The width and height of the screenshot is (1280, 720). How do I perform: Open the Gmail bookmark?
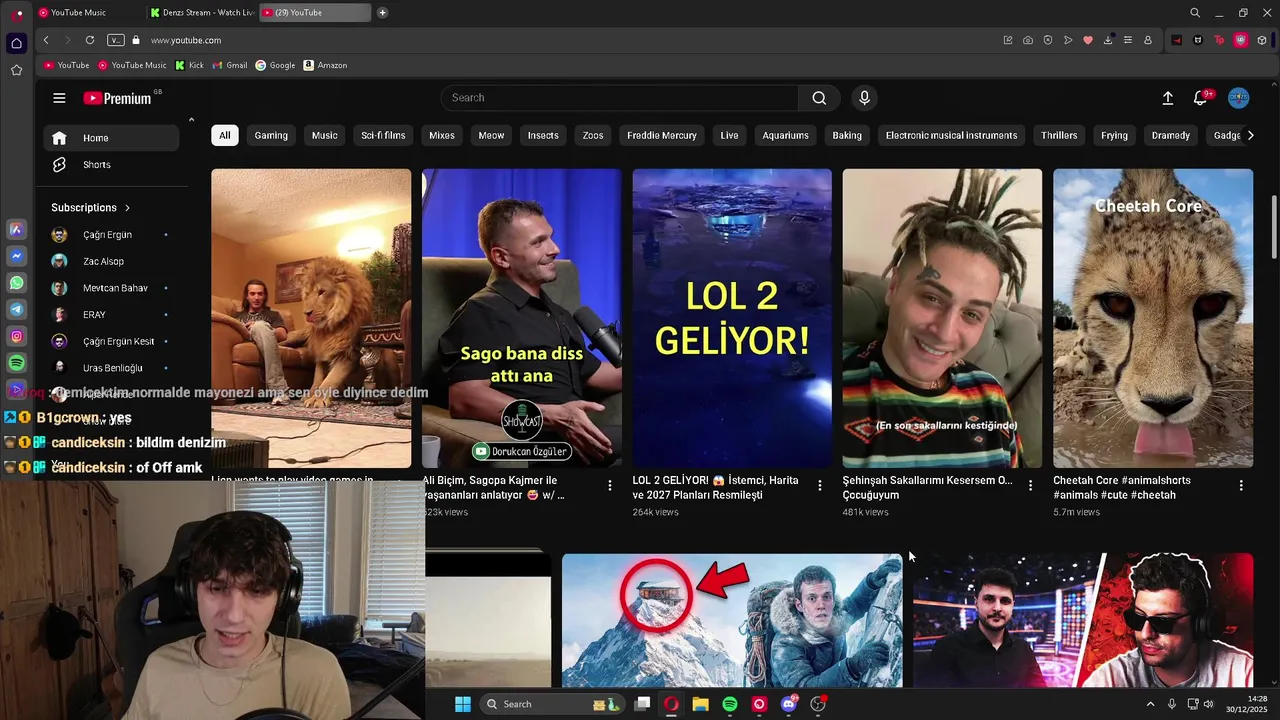pos(230,65)
